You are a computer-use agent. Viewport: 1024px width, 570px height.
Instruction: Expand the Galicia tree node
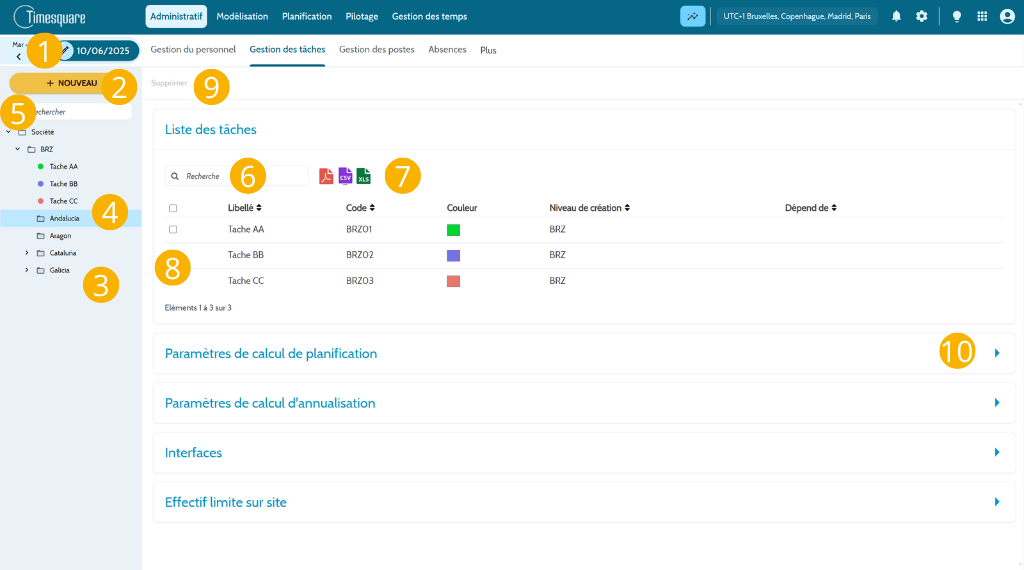27,270
